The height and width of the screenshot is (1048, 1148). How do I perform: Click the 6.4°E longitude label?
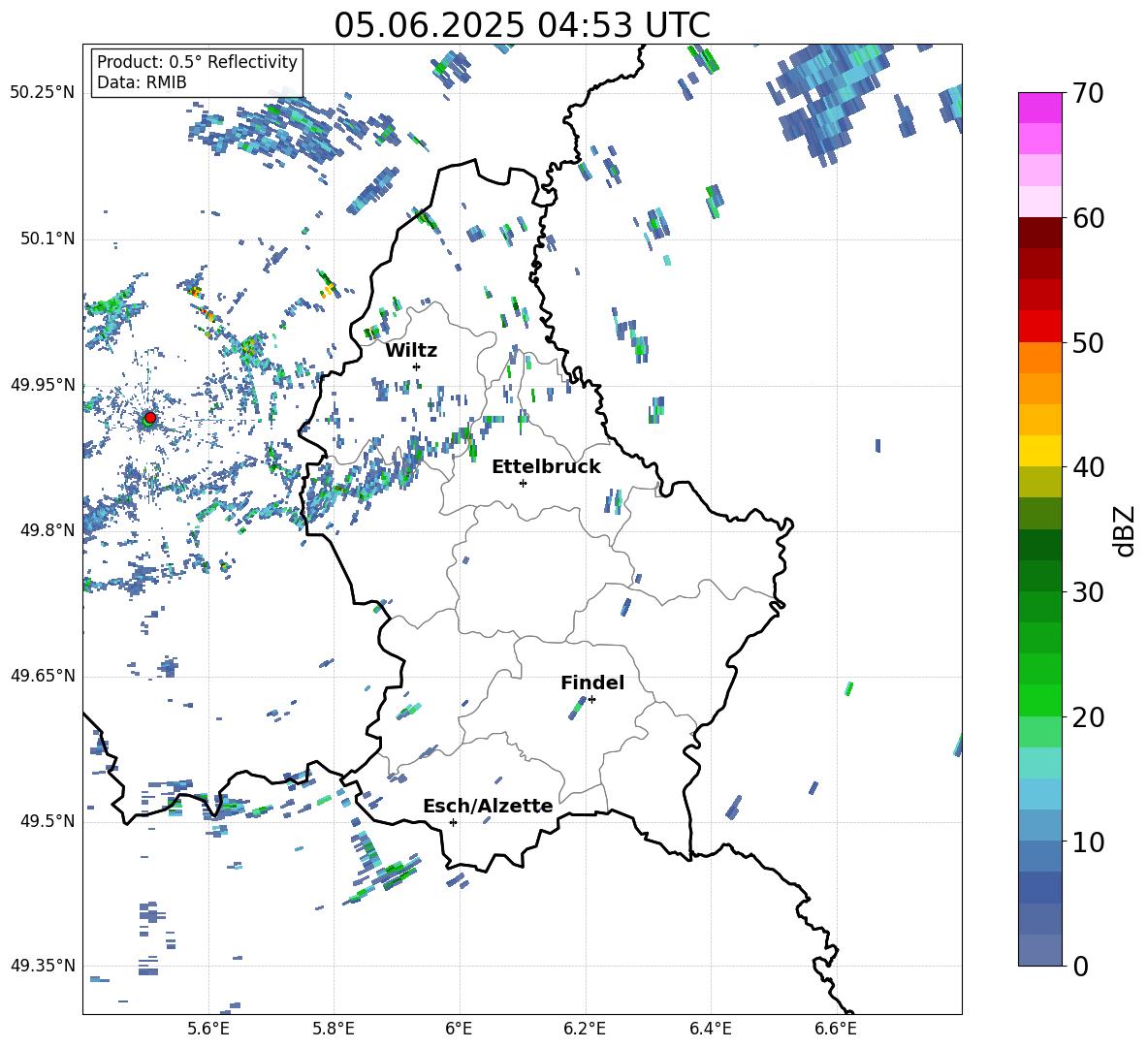click(710, 1029)
